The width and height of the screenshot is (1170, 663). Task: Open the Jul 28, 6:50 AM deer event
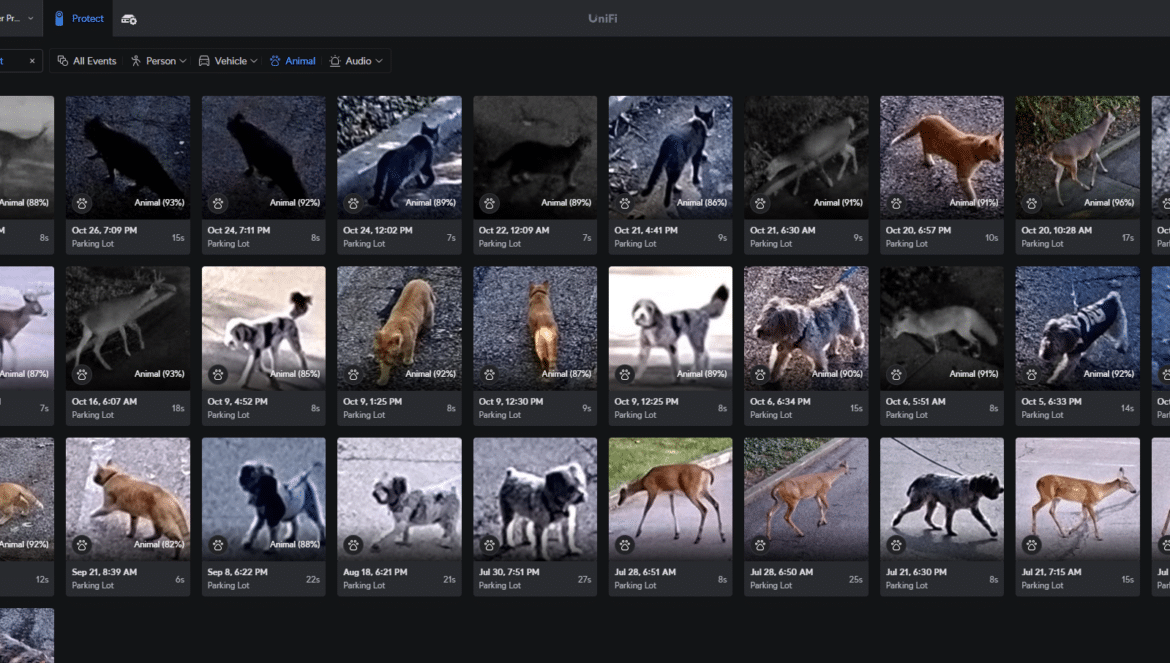806,499
